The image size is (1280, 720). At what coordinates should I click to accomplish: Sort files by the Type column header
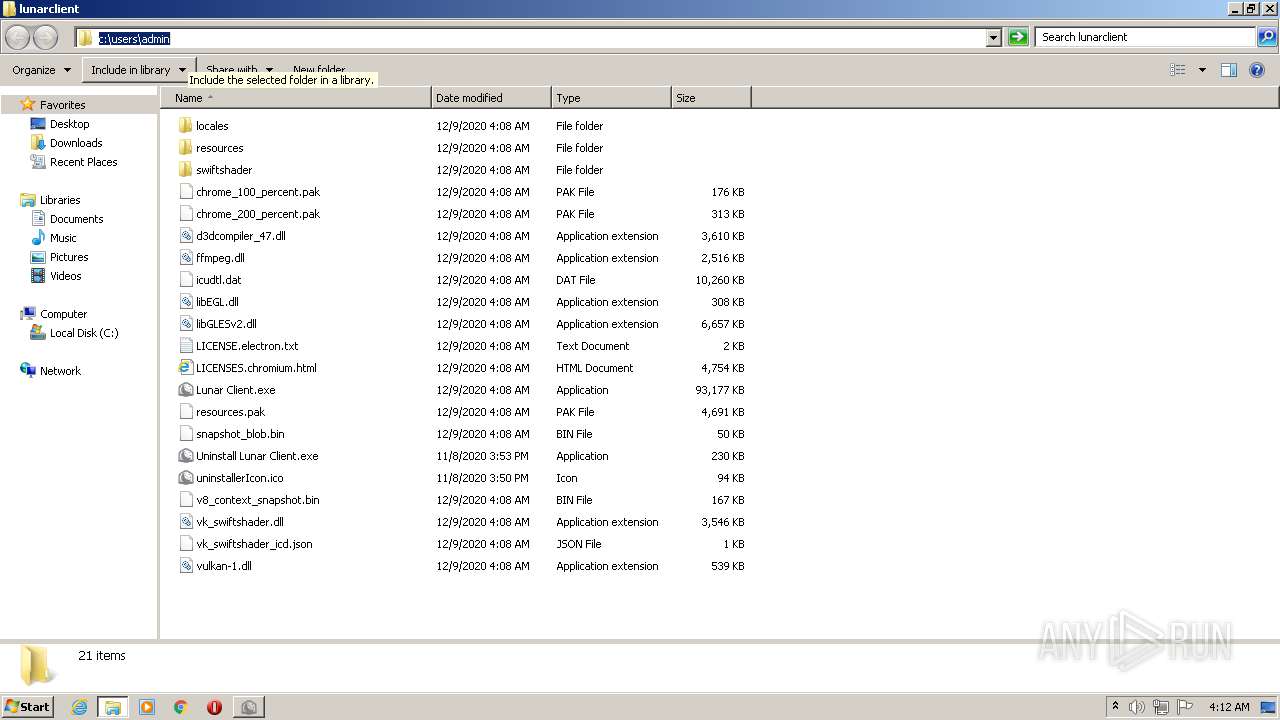pyautogui.click(x=611, y=98)
